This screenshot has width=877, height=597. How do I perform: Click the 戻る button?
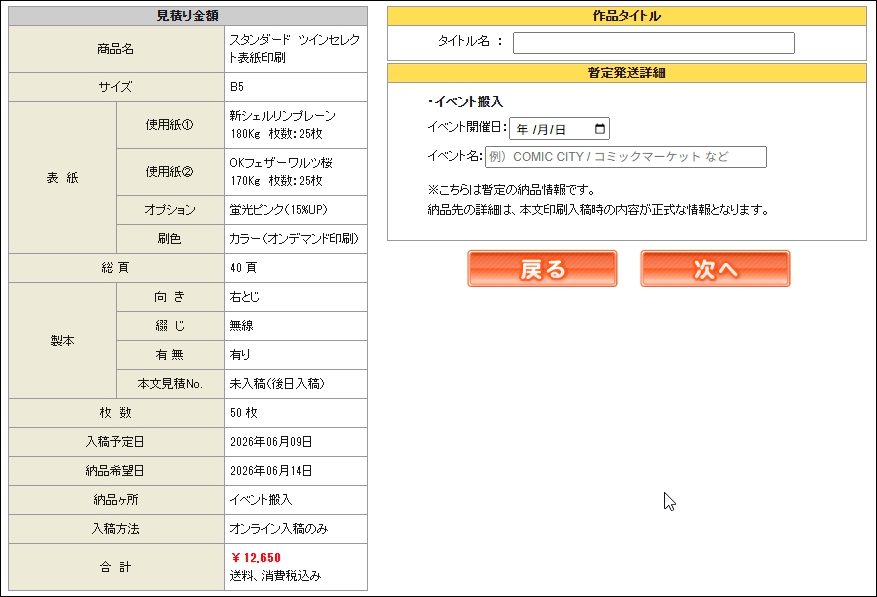click(542, 269)
